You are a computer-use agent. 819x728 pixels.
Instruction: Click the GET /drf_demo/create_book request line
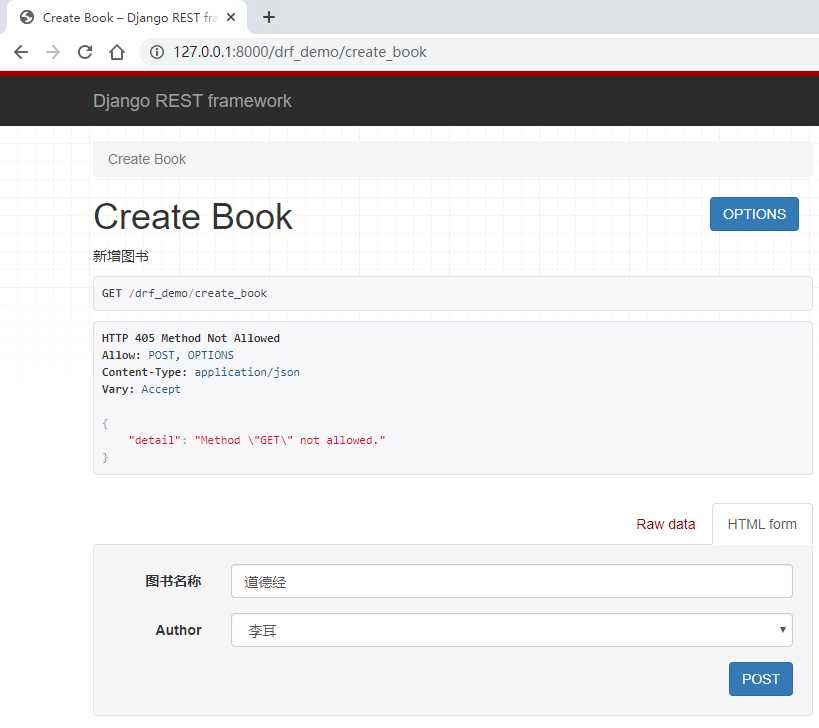184,293
